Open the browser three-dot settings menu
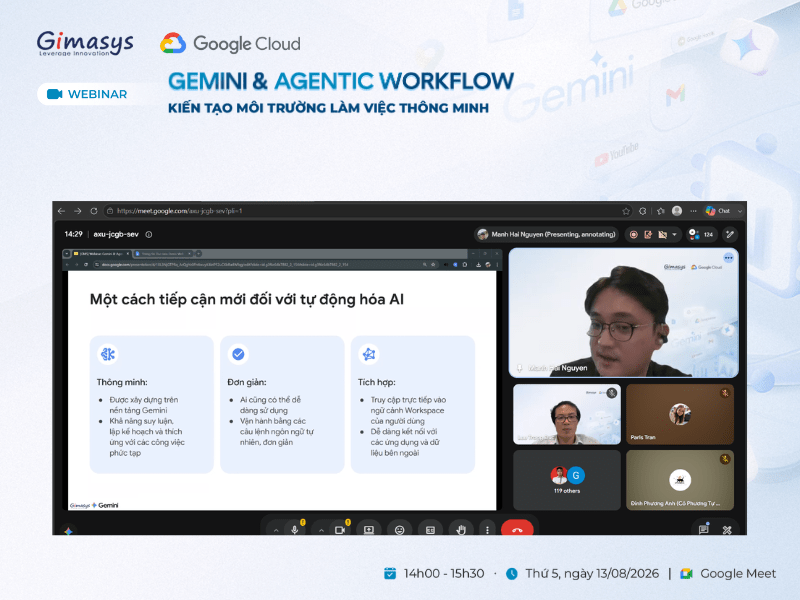This screenshot has height=600, width=800. point(693,211)
